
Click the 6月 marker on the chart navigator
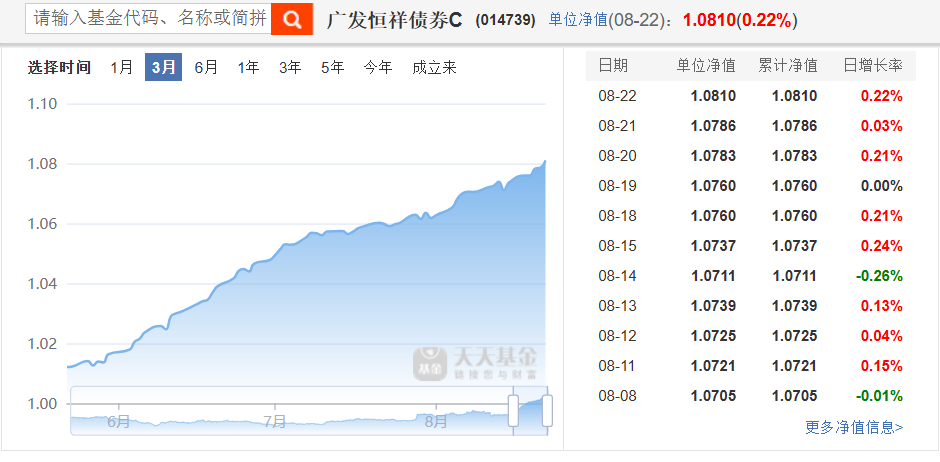tap(119, 421)
